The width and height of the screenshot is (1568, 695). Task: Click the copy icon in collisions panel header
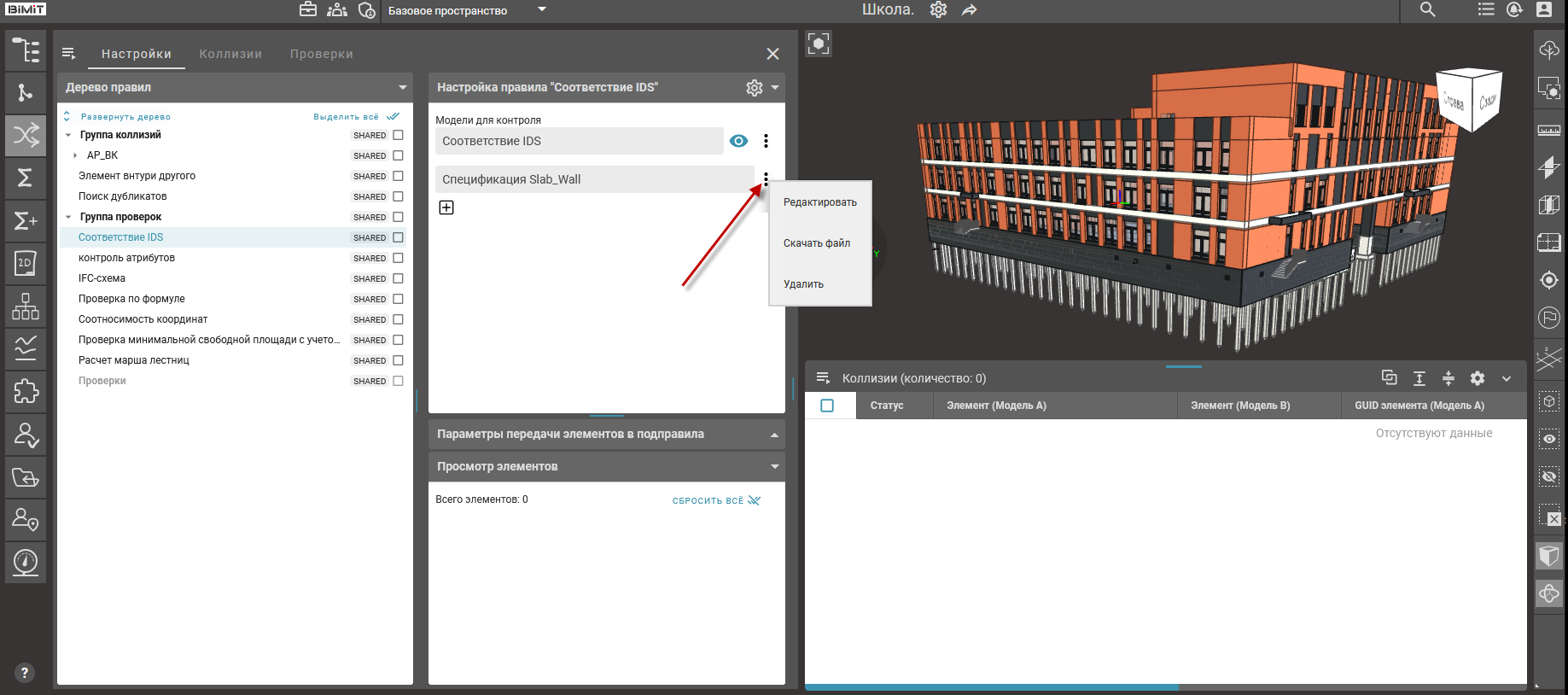pyautogui.click(x=1389, y=377)
